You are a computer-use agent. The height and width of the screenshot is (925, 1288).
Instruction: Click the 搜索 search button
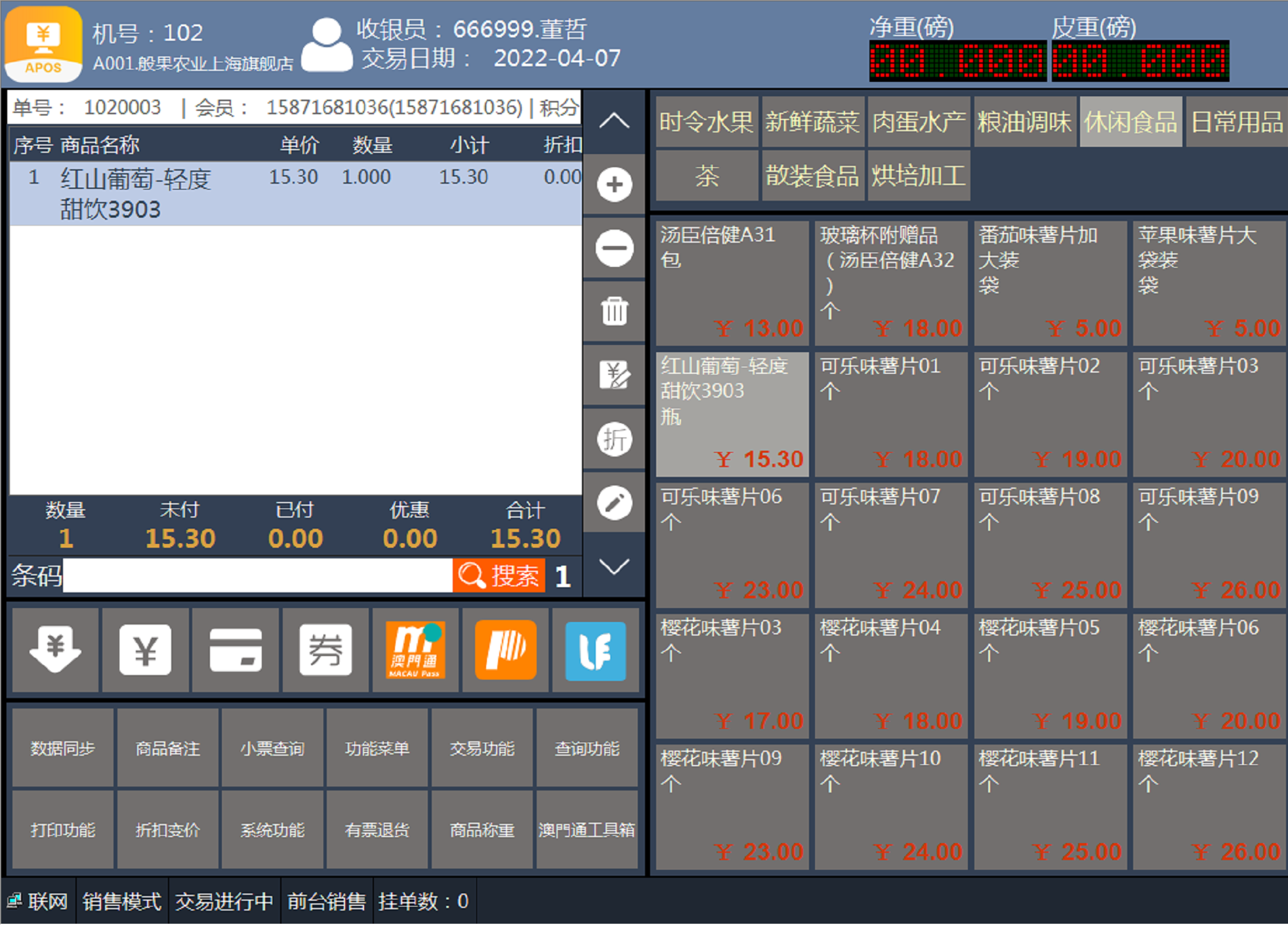(499, 576)
